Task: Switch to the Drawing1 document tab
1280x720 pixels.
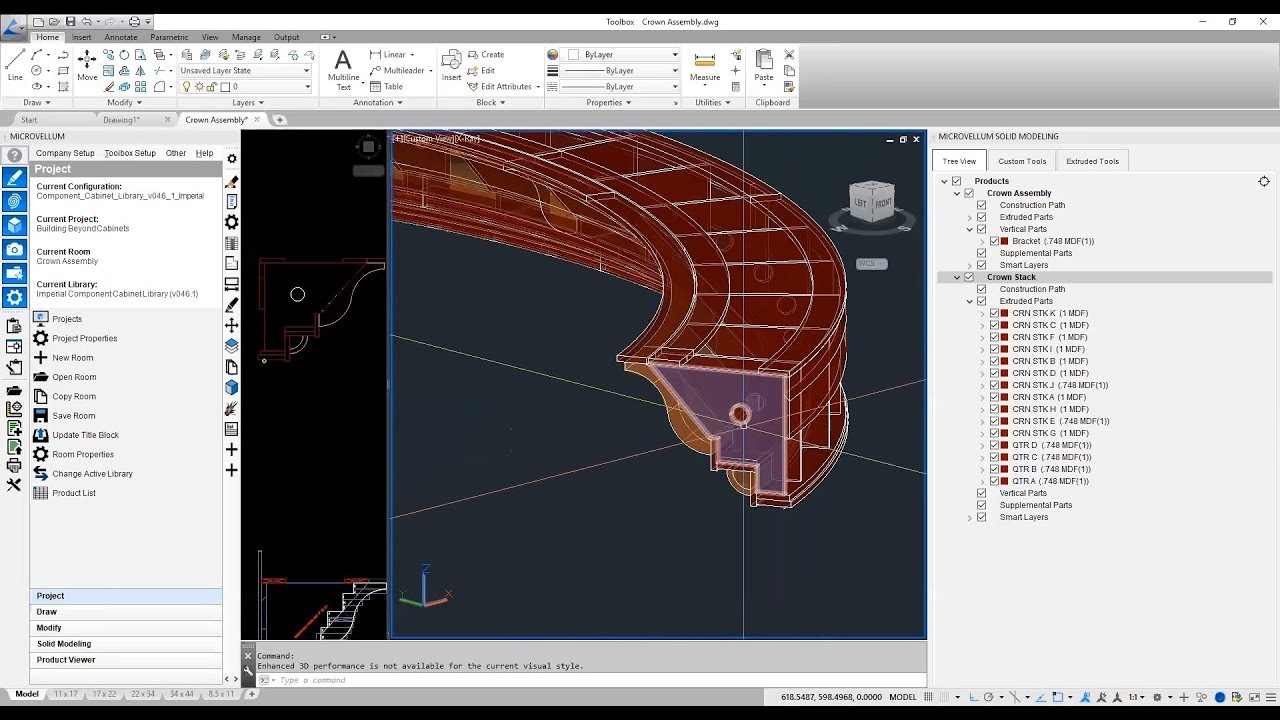Action: (x=121, y=120)
